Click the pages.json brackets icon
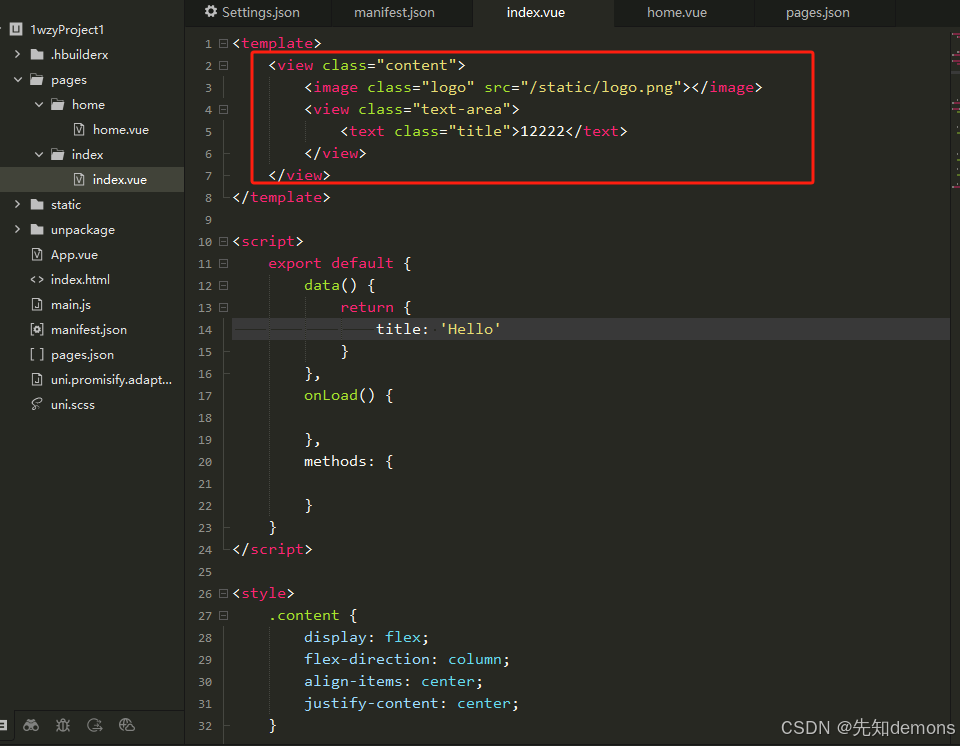Screen dimensions: 960x746 [x=37, y=355]
